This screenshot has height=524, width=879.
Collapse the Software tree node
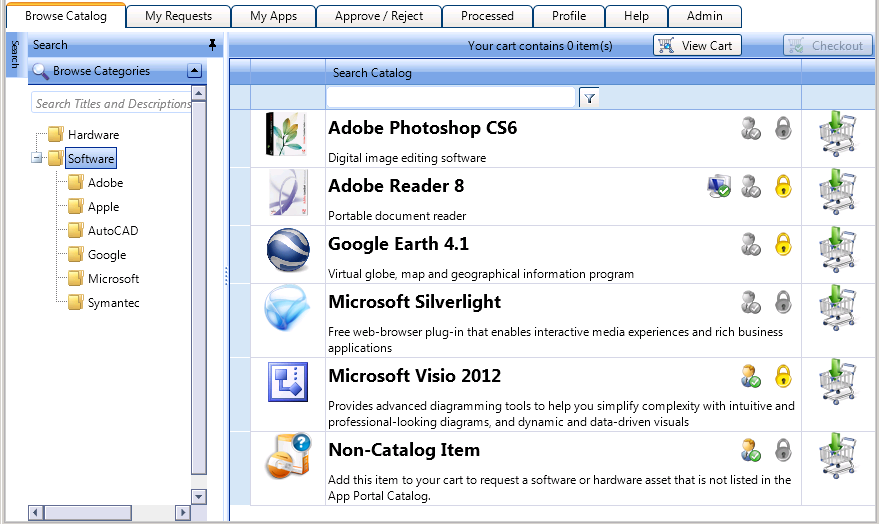pos(36,158)
